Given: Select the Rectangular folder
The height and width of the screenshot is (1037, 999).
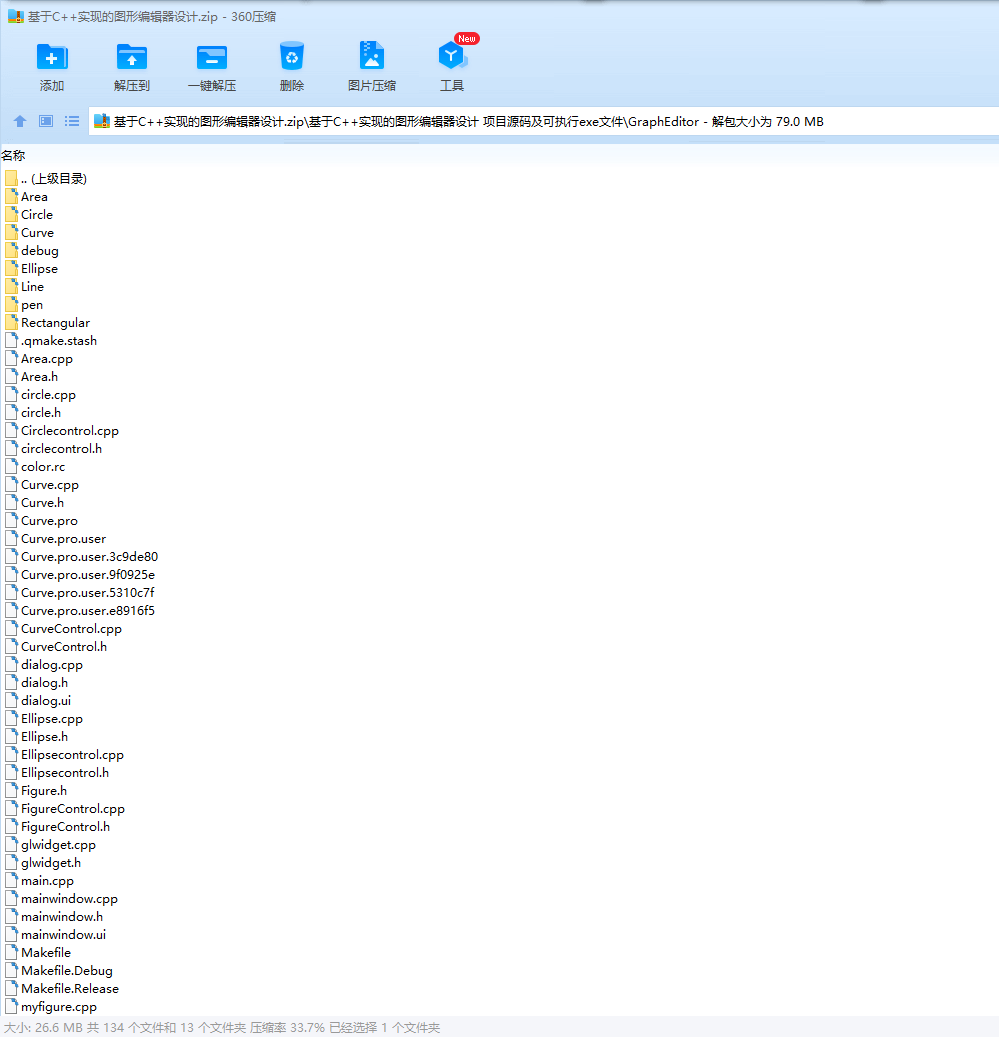Looking at the screenshot, I should click(47, 323).
